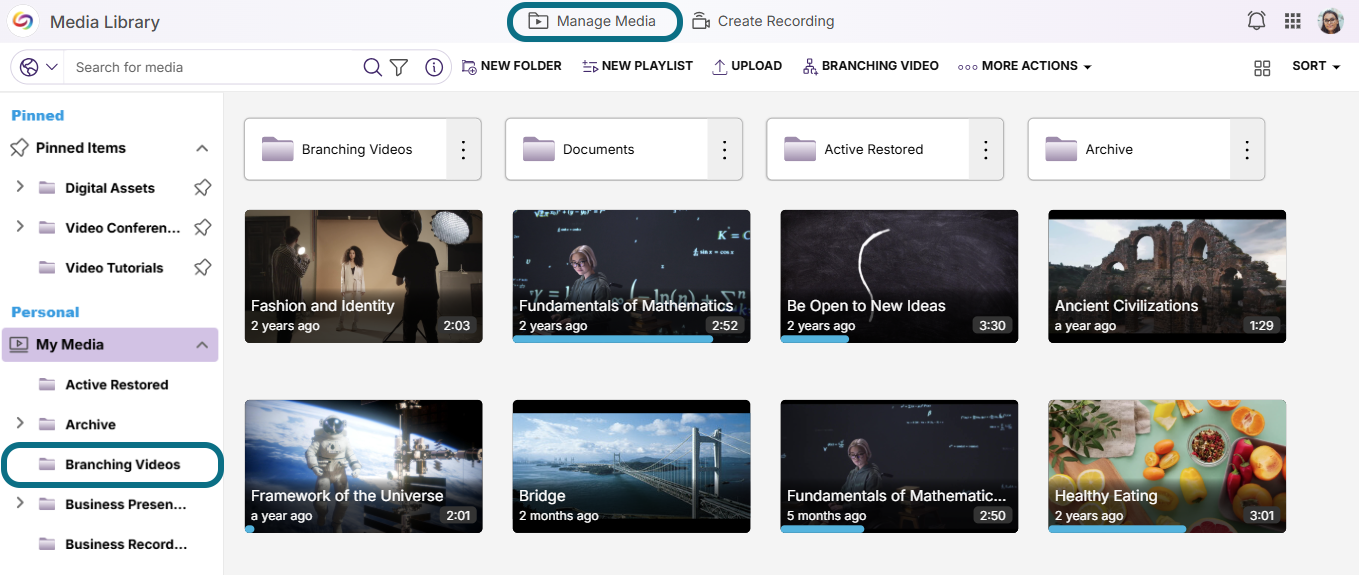Click the search info icon

pyautogui.click(x=434, y=67)
